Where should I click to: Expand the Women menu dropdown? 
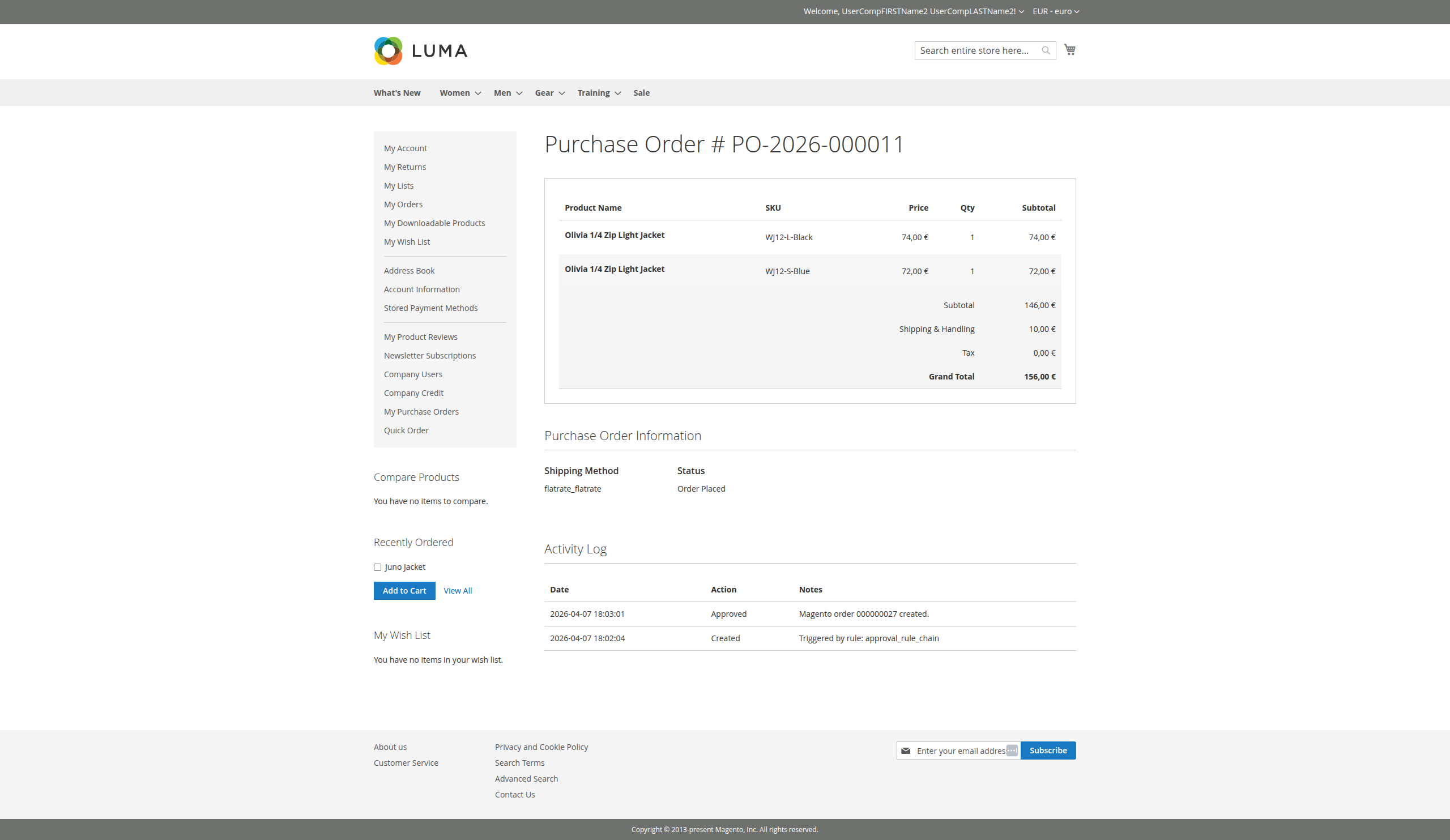point(458,93)
